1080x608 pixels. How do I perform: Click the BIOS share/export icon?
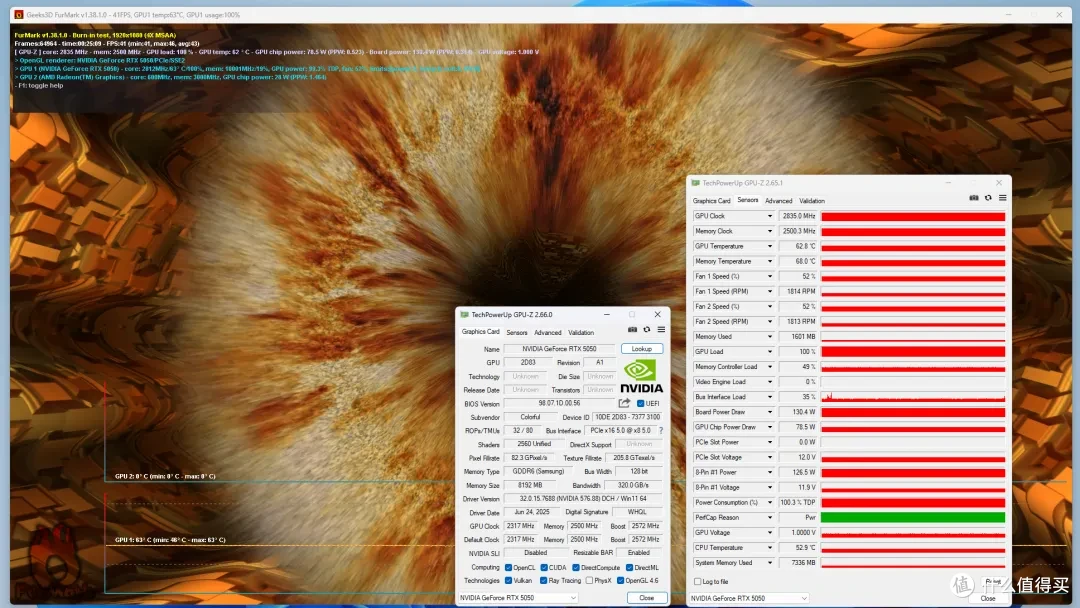624,403
